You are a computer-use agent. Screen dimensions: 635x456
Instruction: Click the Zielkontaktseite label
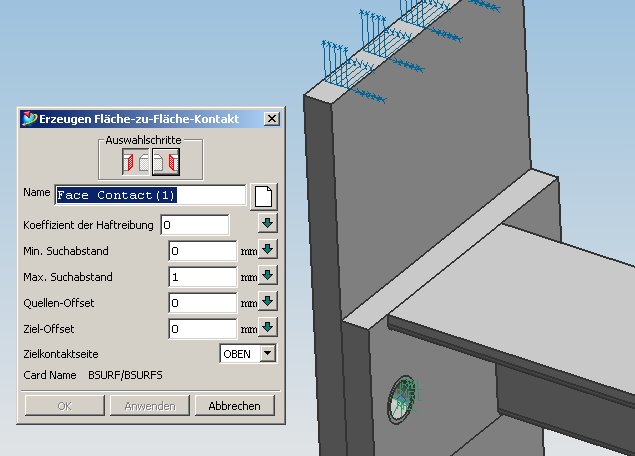point(61,354)
